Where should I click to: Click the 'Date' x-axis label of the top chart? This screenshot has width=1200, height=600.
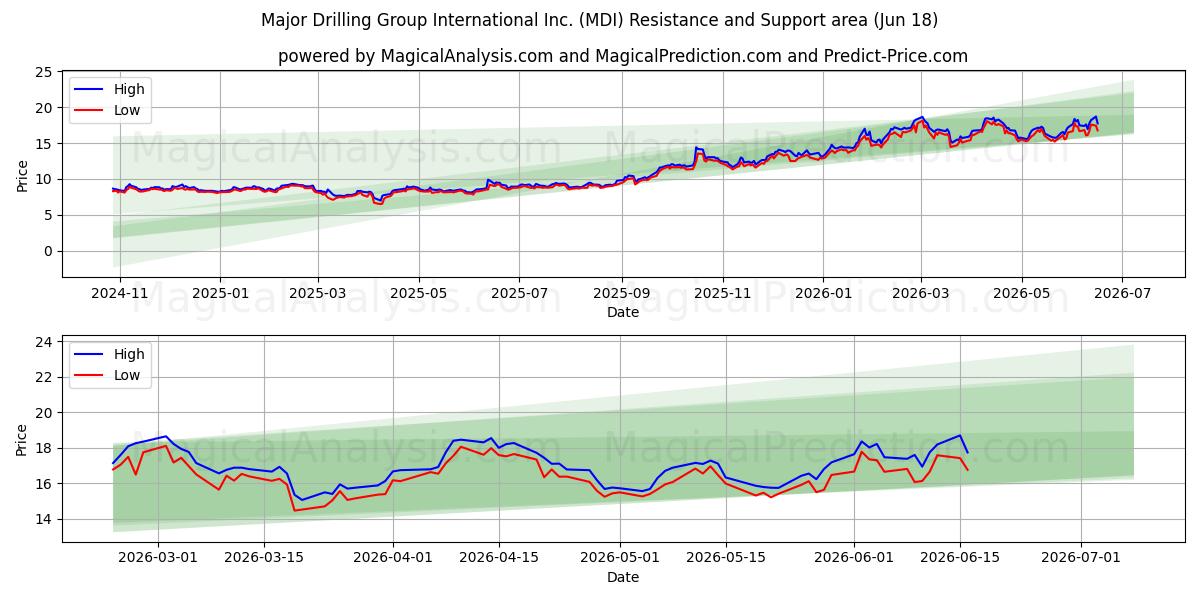coord(623,313)
